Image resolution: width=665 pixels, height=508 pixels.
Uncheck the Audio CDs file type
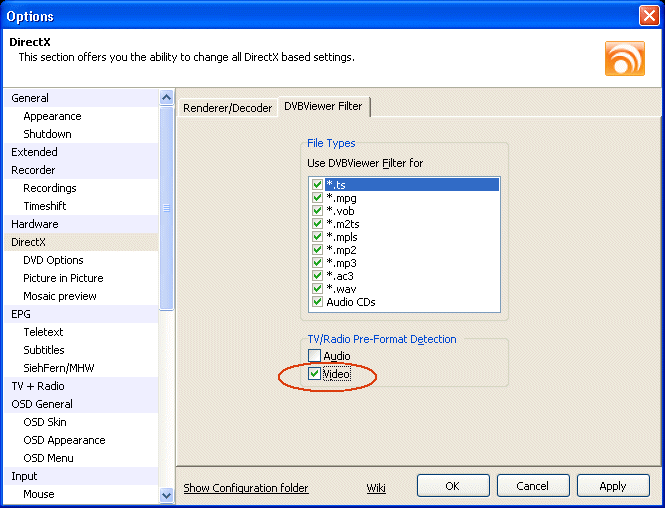pos(317,302)
